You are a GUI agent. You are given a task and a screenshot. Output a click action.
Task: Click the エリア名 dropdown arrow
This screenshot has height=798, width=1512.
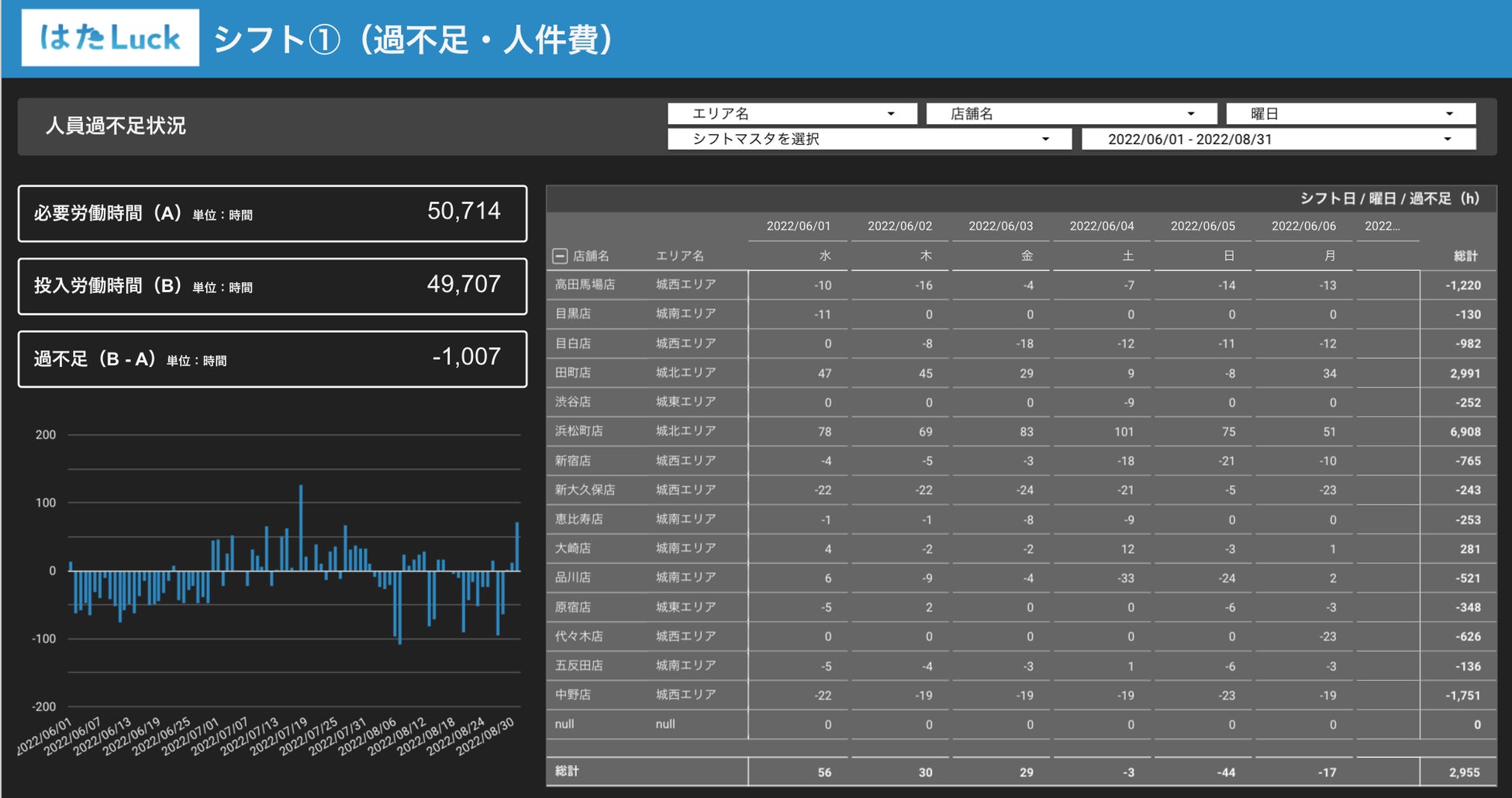891,114
